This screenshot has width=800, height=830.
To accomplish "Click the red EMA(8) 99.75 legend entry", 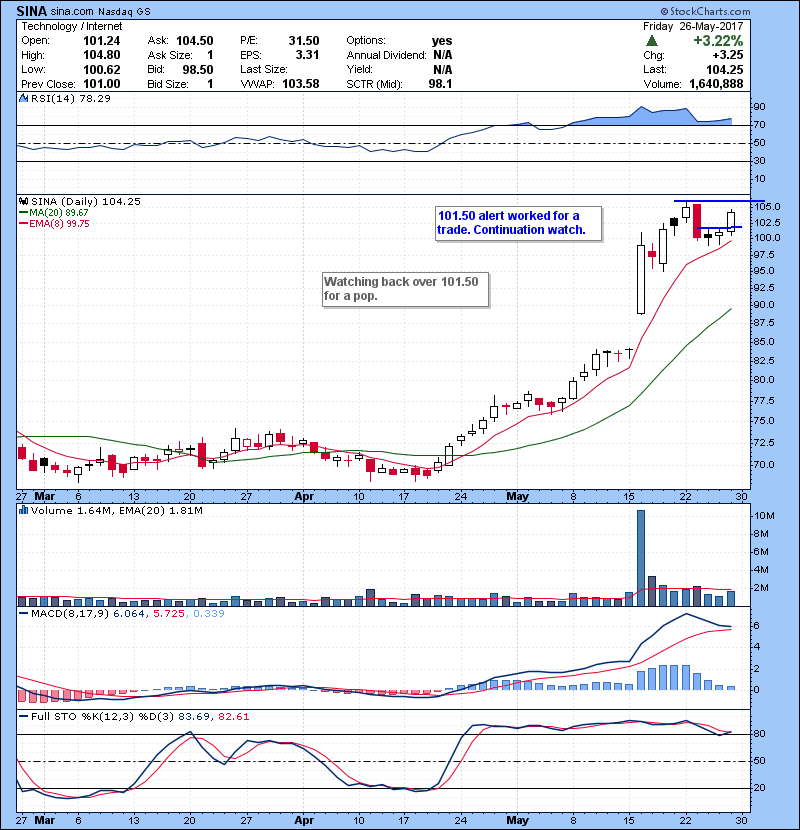I will pyautogui.click(x=54, y=223).
